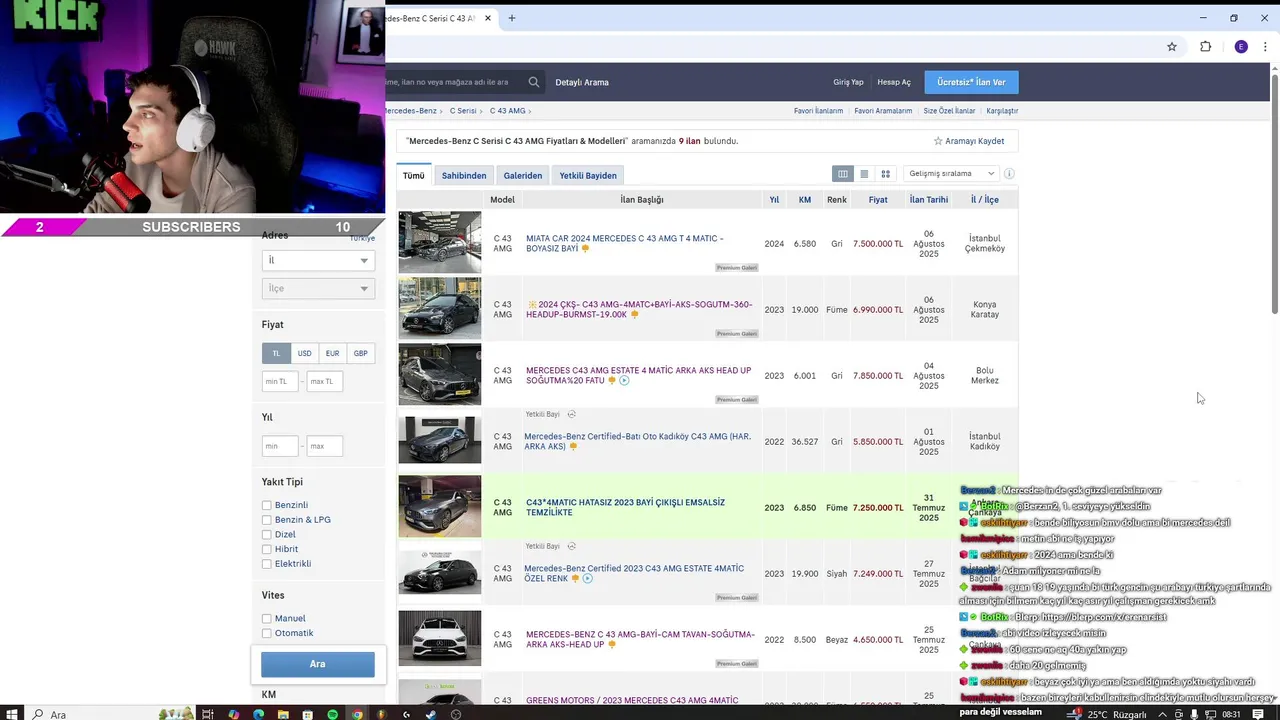This screenshot has height=720, width=1280.
Task: Switch to the Galeriden tab
Action: pyautogui.click(x=523, y=175)
